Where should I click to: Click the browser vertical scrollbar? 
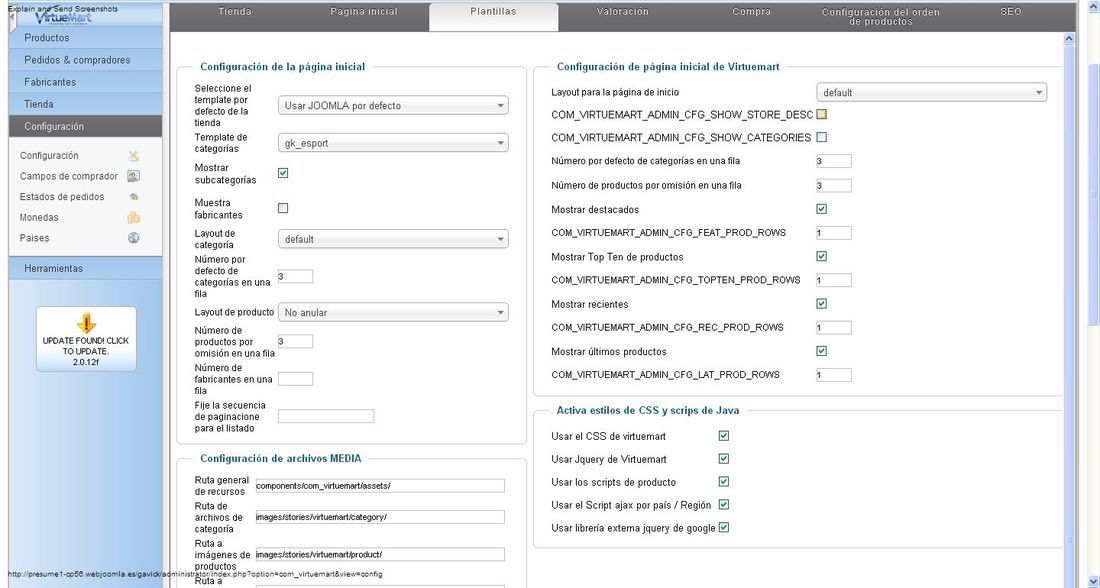1093,196
